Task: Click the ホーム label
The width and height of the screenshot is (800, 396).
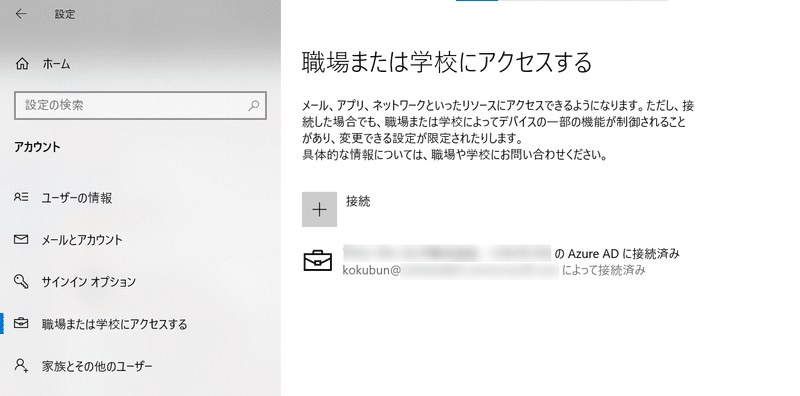Action: coord(56,64)
